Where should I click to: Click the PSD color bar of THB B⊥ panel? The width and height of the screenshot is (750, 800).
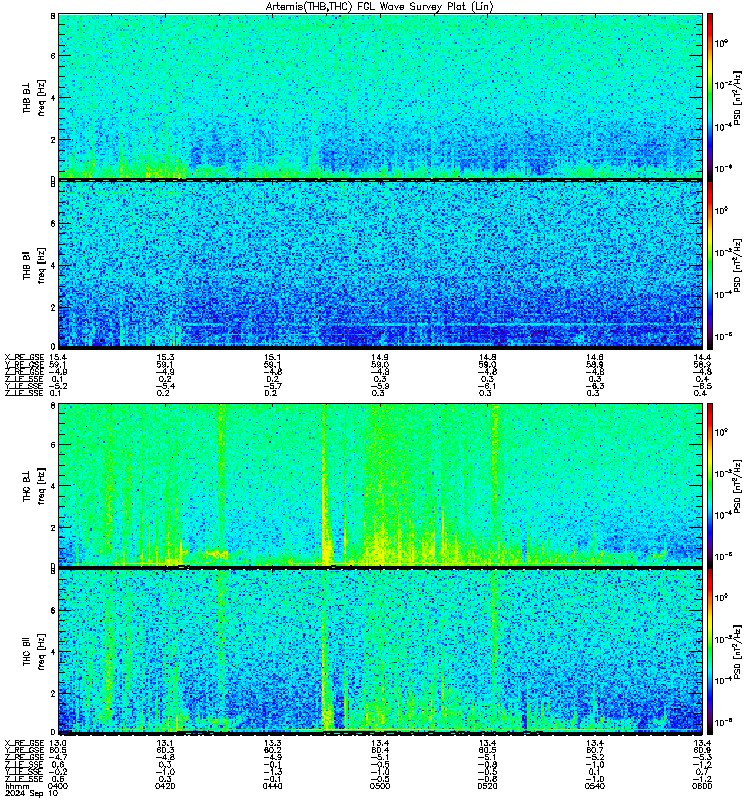click(710, 96)
